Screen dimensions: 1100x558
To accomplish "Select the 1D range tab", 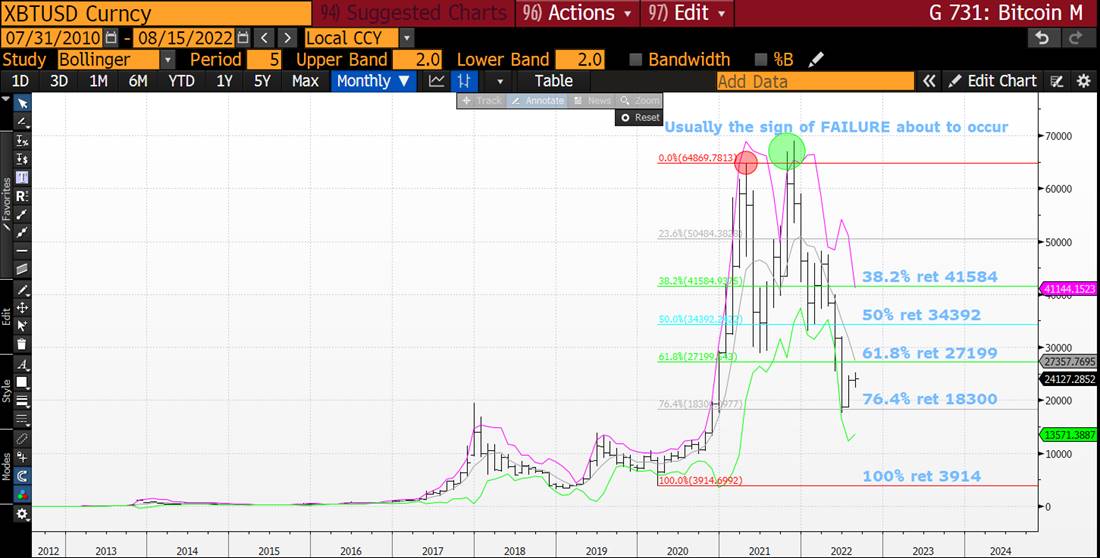I will [20, 81].
